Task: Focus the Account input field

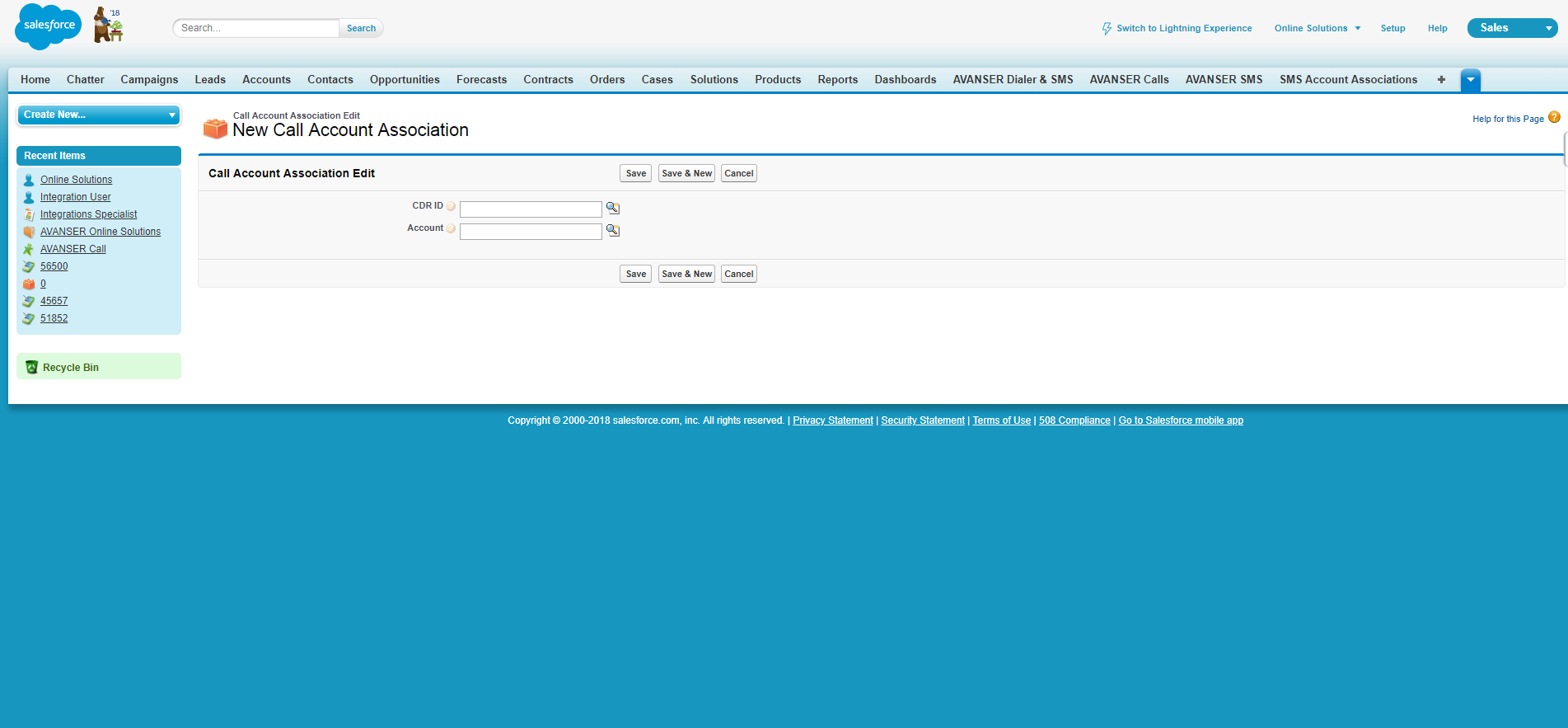Action: [x=531, y=232]
